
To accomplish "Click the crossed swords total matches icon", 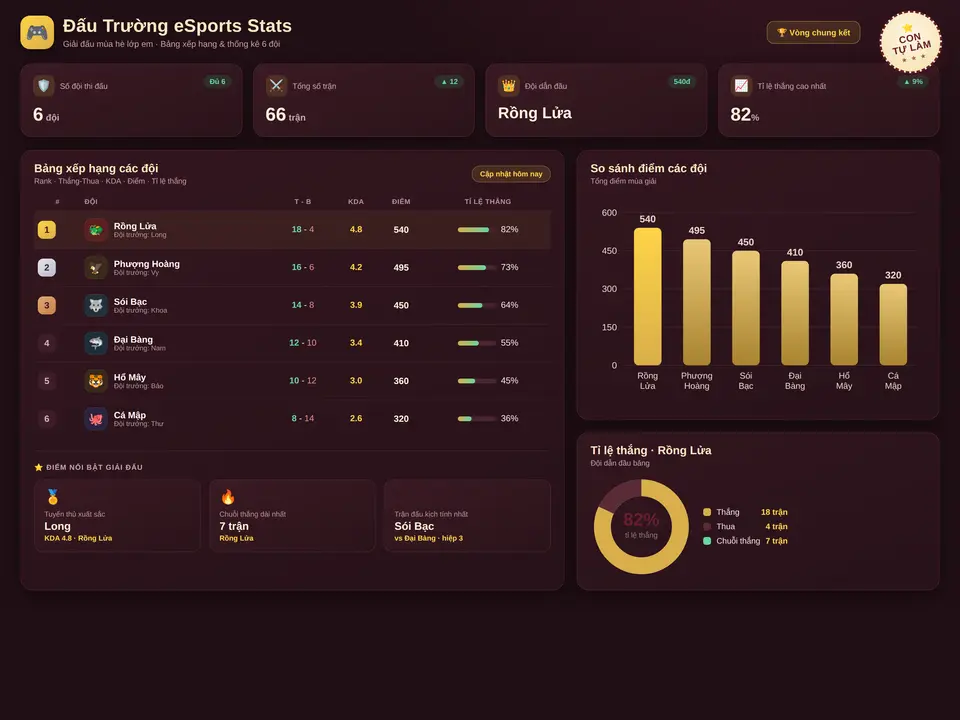I will coord(276,86).
